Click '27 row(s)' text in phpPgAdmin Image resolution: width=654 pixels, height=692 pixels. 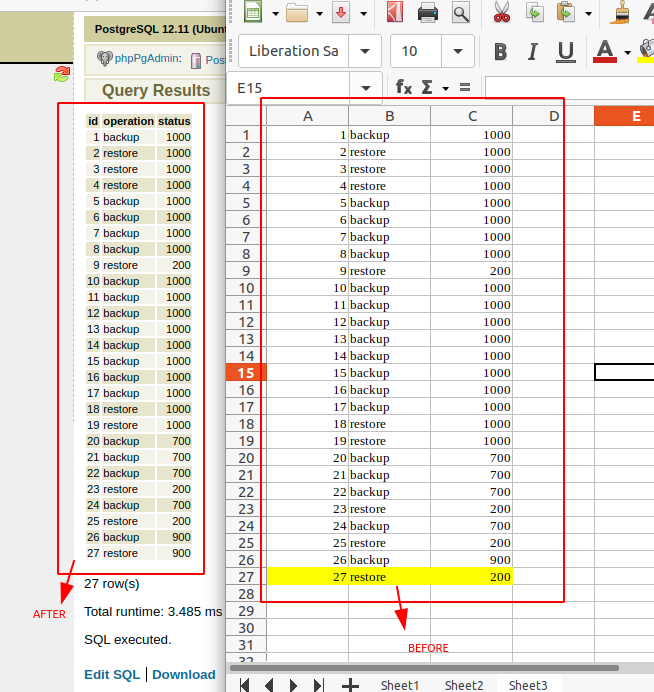(x=112, y=583)
